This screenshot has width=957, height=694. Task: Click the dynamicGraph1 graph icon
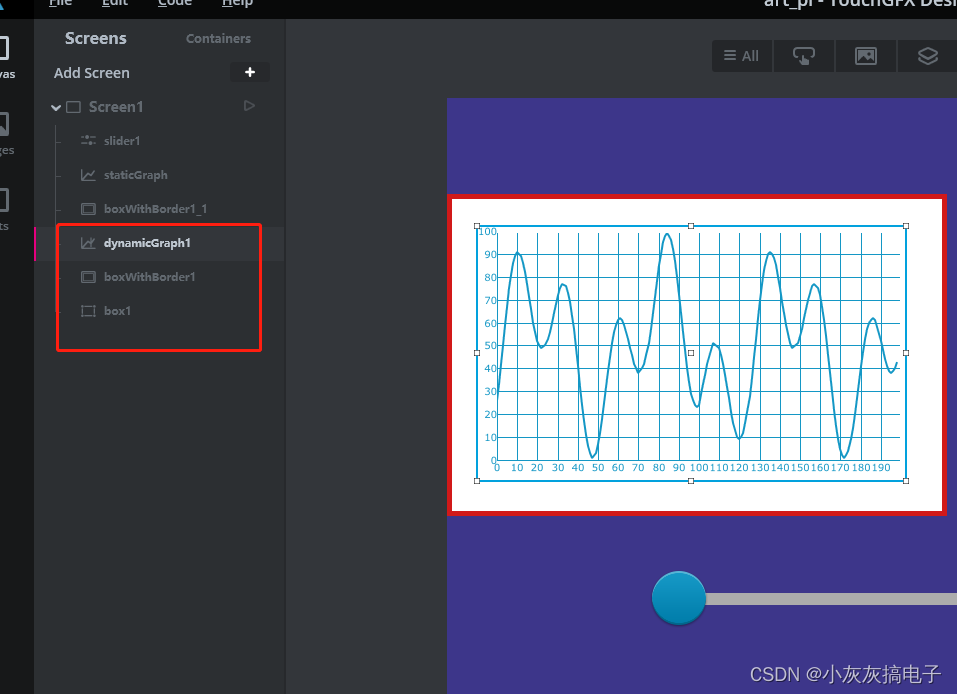pyautogui.click(x=88, y=242)
